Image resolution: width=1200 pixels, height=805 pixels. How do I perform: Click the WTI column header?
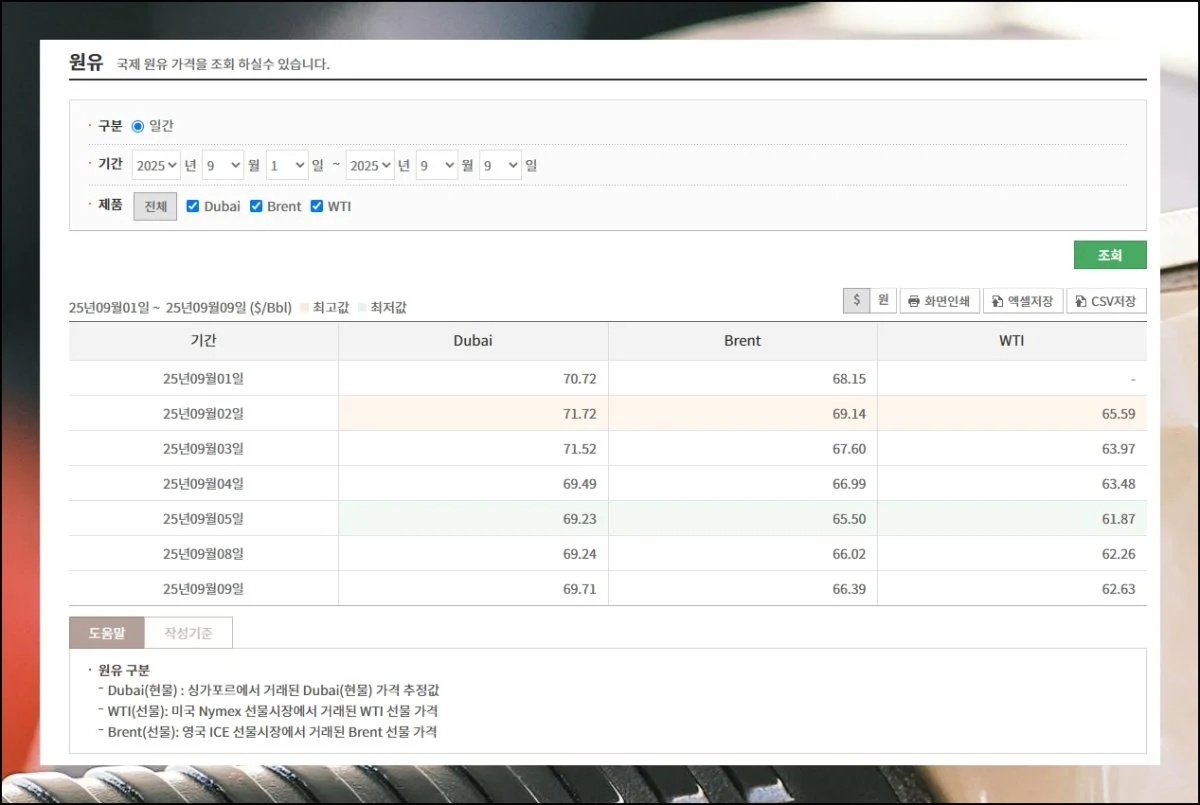[1011, 341]
